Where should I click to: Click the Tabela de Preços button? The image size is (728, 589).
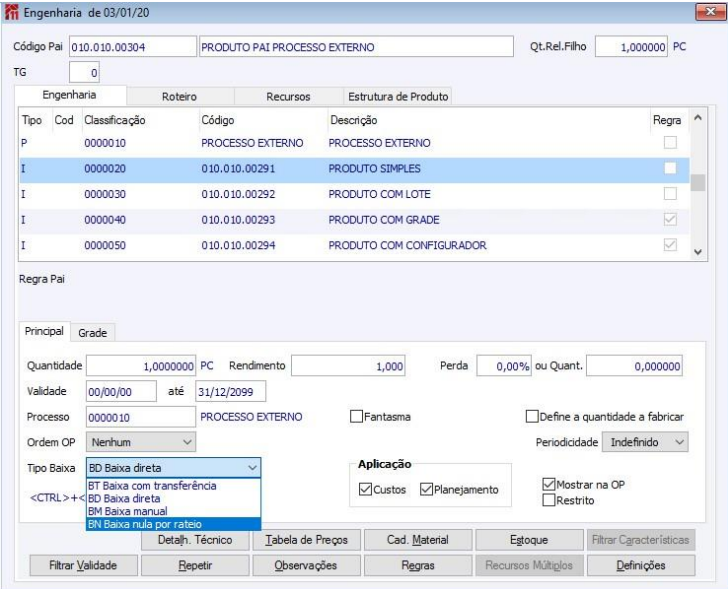[x=305, y=540]
